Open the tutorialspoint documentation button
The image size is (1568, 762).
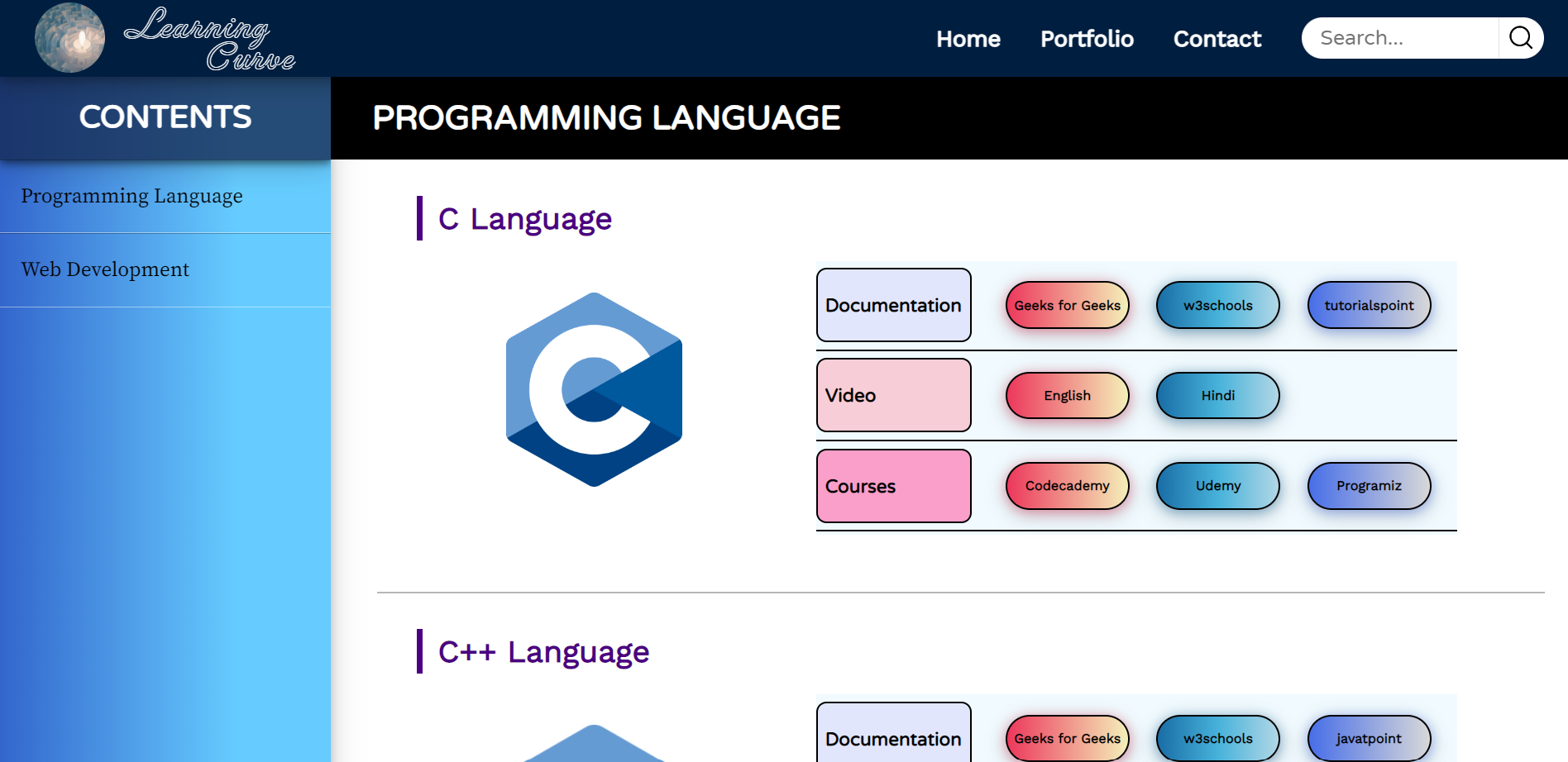[1370, 305]
